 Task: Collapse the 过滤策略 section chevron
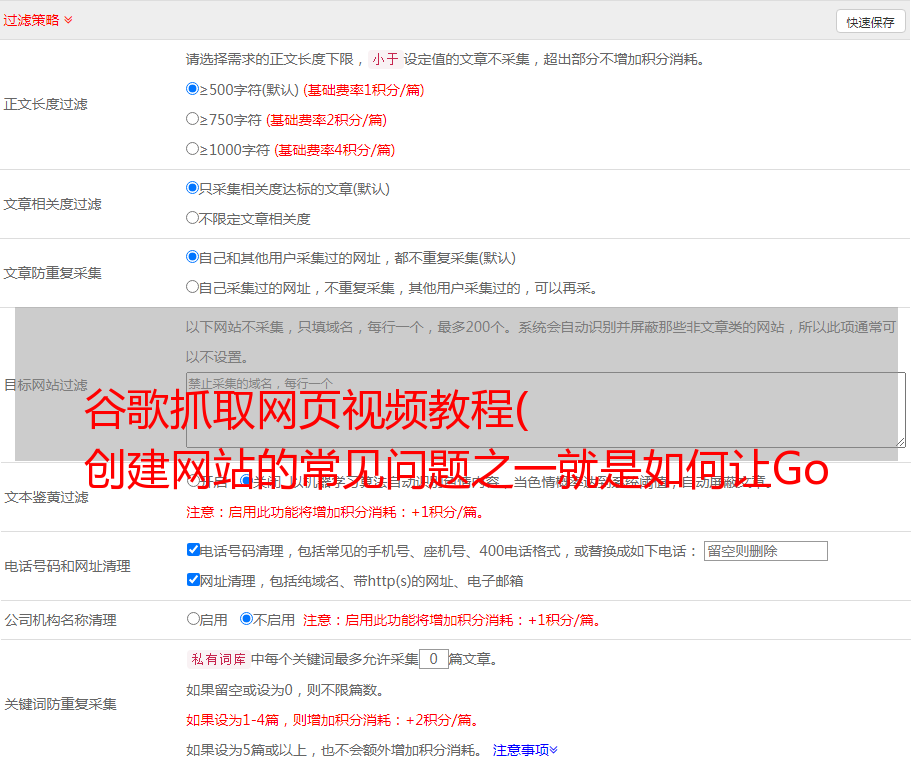click(68, 20)
